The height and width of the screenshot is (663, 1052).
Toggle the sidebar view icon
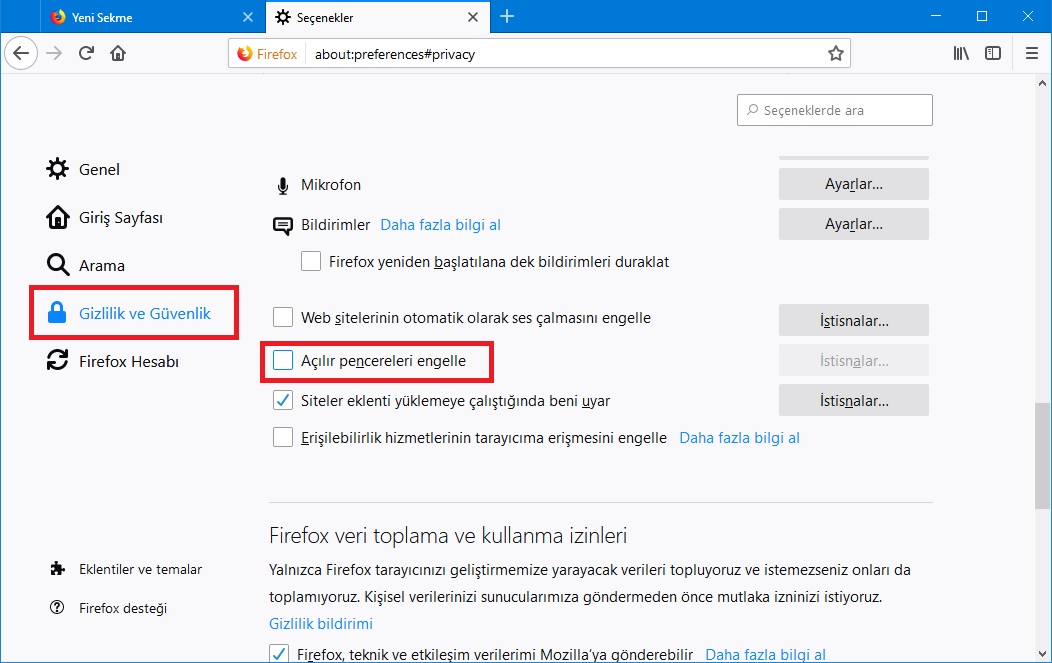click(993, 53)
